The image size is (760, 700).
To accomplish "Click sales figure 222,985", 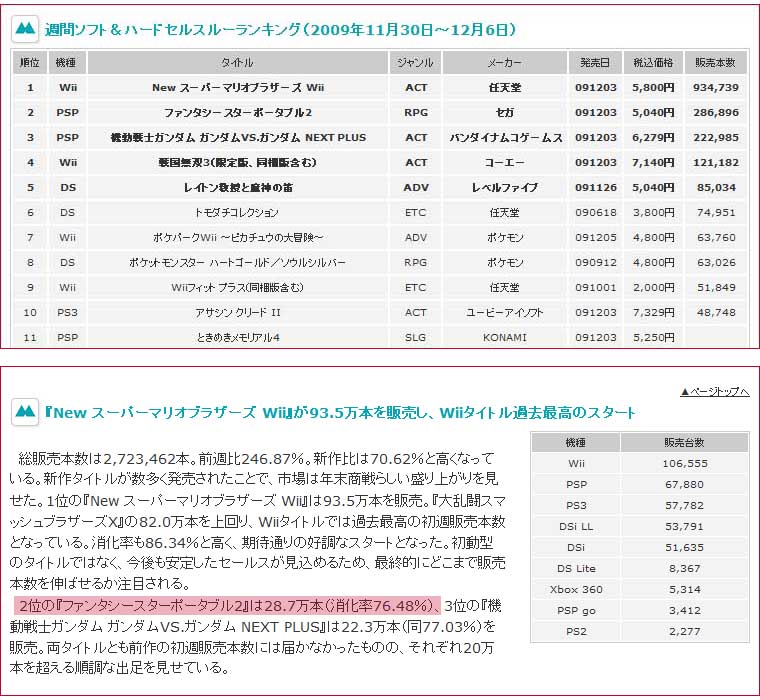I will 716,138.
